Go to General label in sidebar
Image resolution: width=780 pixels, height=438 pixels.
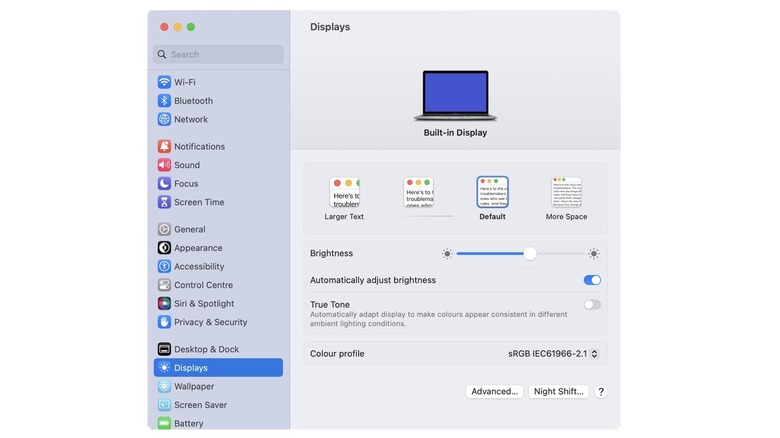tap(190, 229)
